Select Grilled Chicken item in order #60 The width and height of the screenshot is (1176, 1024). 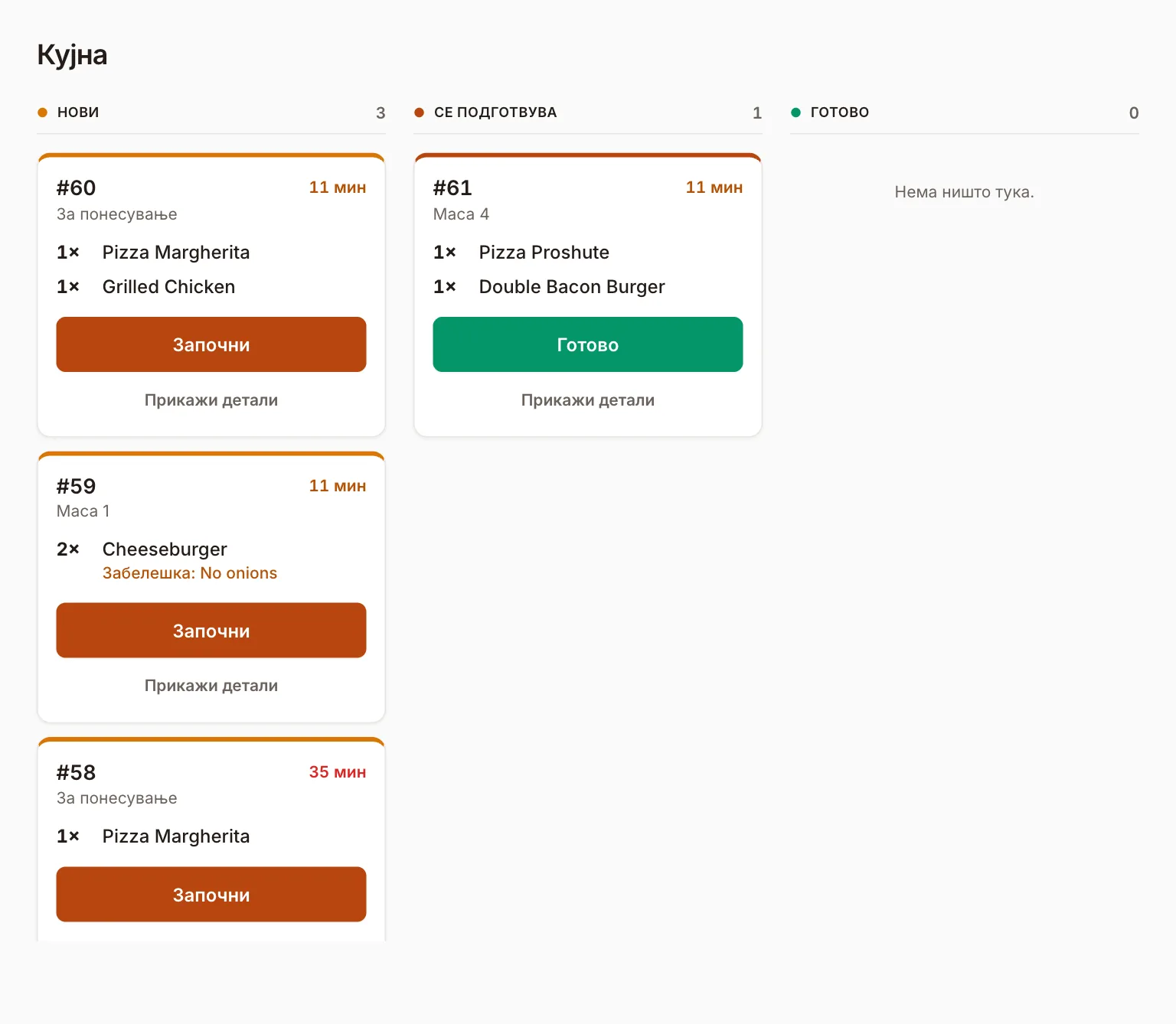tap(168, 287)
